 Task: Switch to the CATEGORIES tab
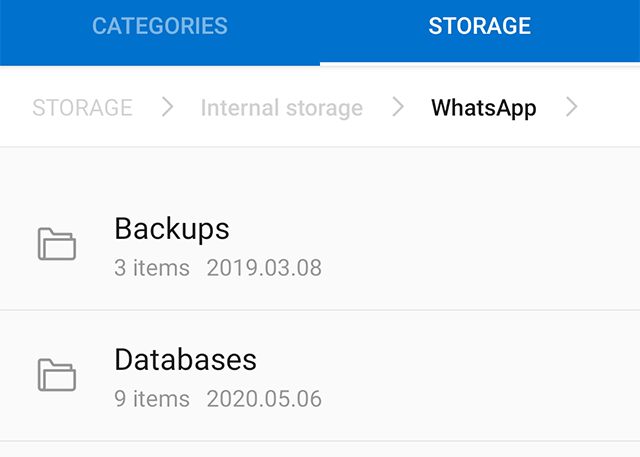160,26
